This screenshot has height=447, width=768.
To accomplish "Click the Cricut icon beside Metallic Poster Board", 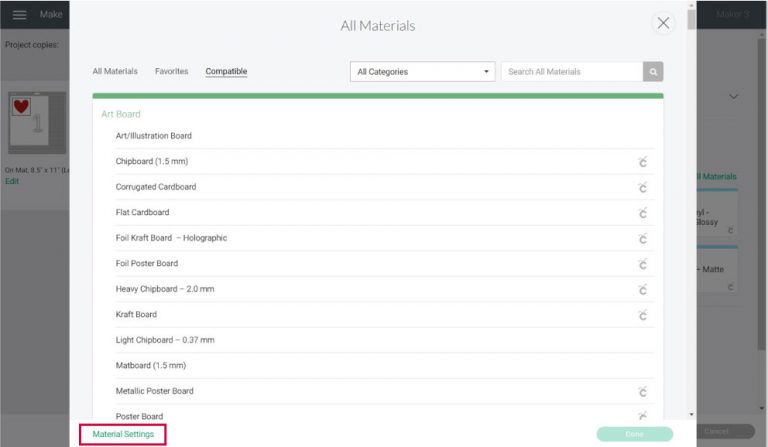I will click(x=643, y=392).
